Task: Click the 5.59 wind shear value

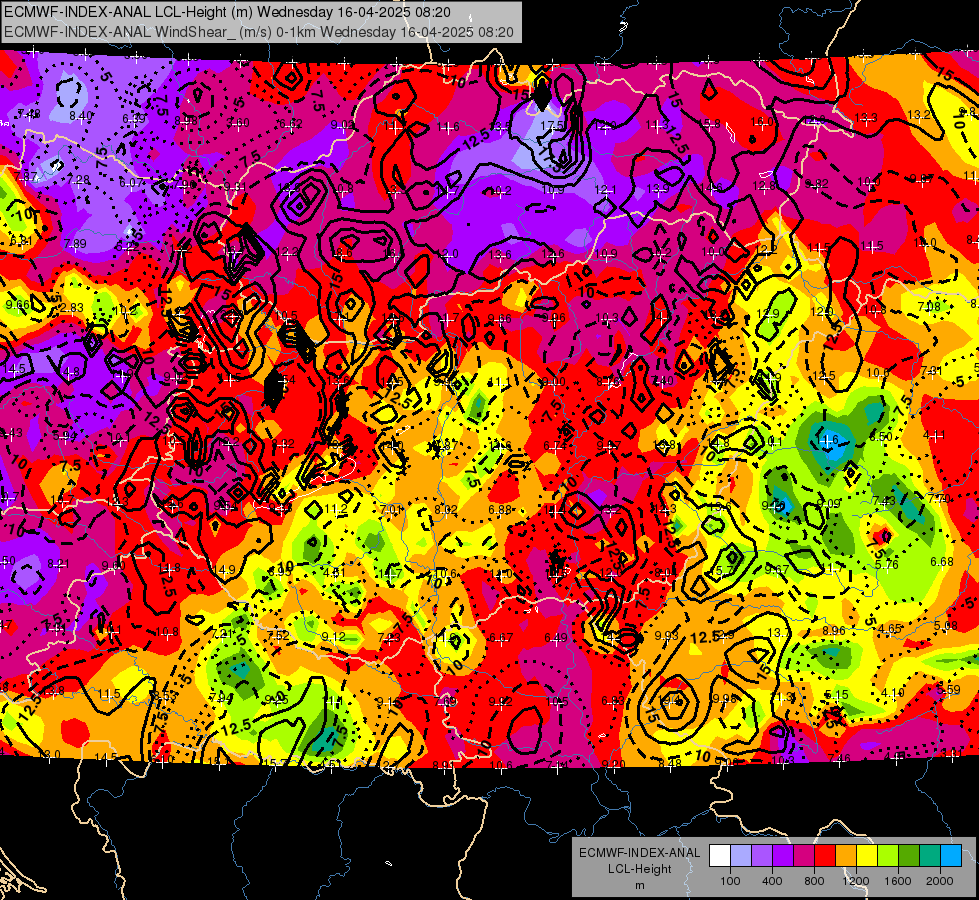Action: (x=949, y=690)
